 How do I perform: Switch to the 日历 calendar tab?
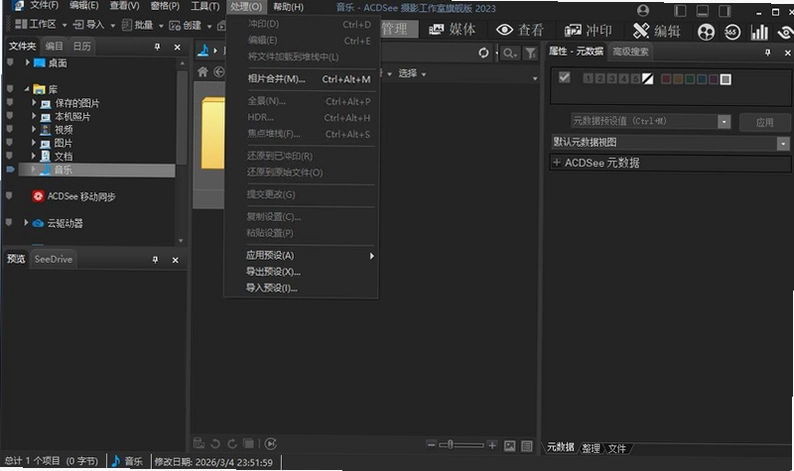click(82, 47)
